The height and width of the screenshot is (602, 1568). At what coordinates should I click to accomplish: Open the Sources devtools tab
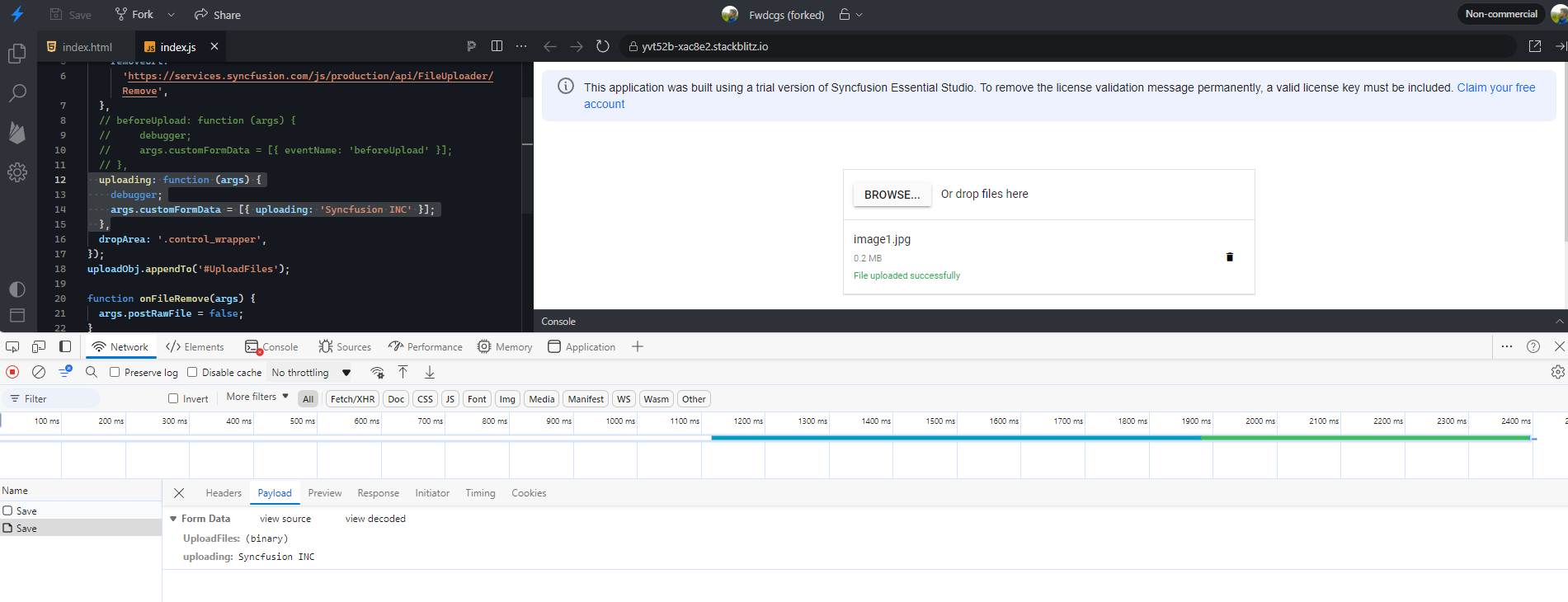click(345, 347)
